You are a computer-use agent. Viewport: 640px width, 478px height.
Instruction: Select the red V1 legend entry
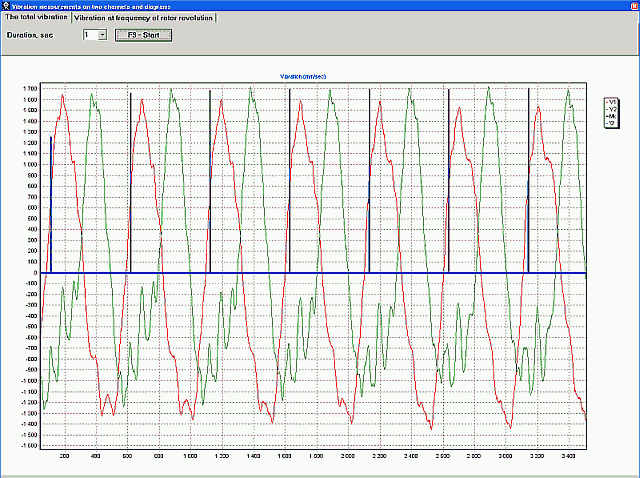[611, 102]
